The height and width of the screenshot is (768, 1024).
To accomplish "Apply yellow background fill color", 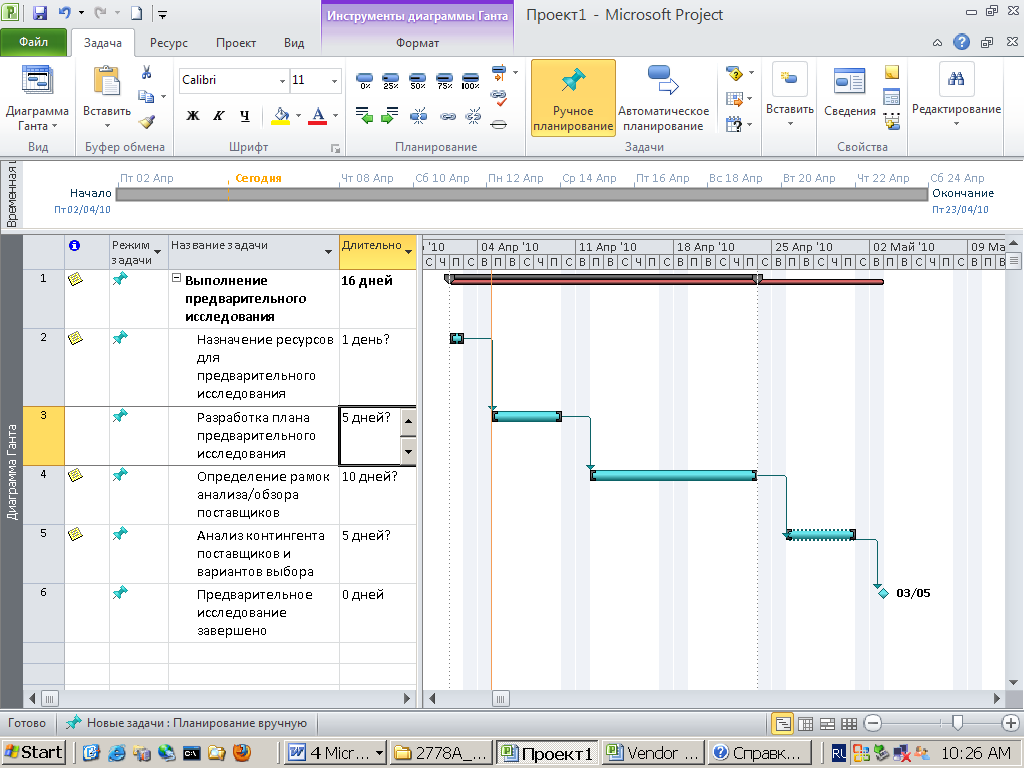I will click(x=281, y=116).
